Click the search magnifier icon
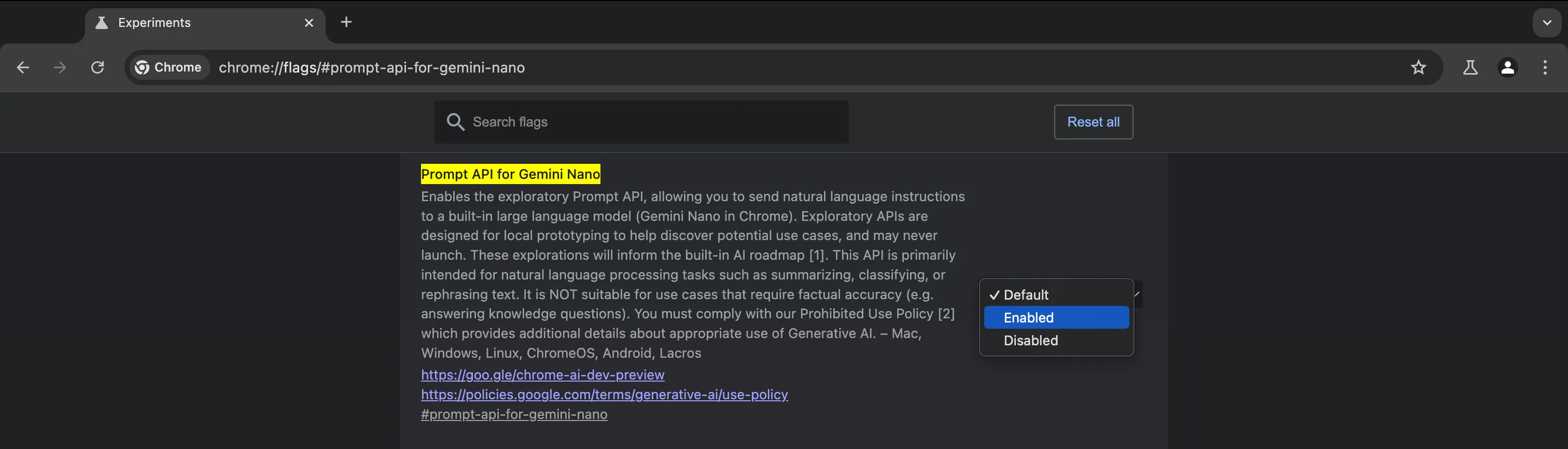1568x449 pixels. pyautogui.click(x=455, y=122)
